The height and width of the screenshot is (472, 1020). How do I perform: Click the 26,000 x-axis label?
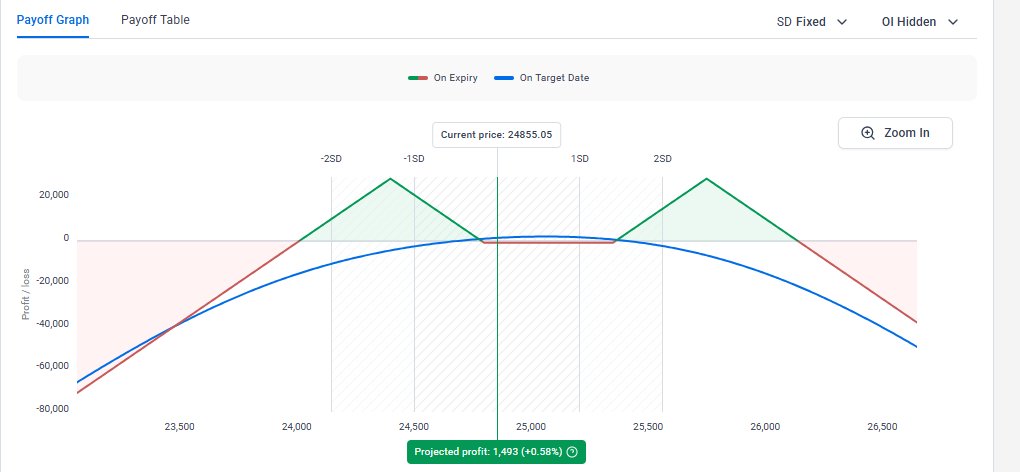765,427
